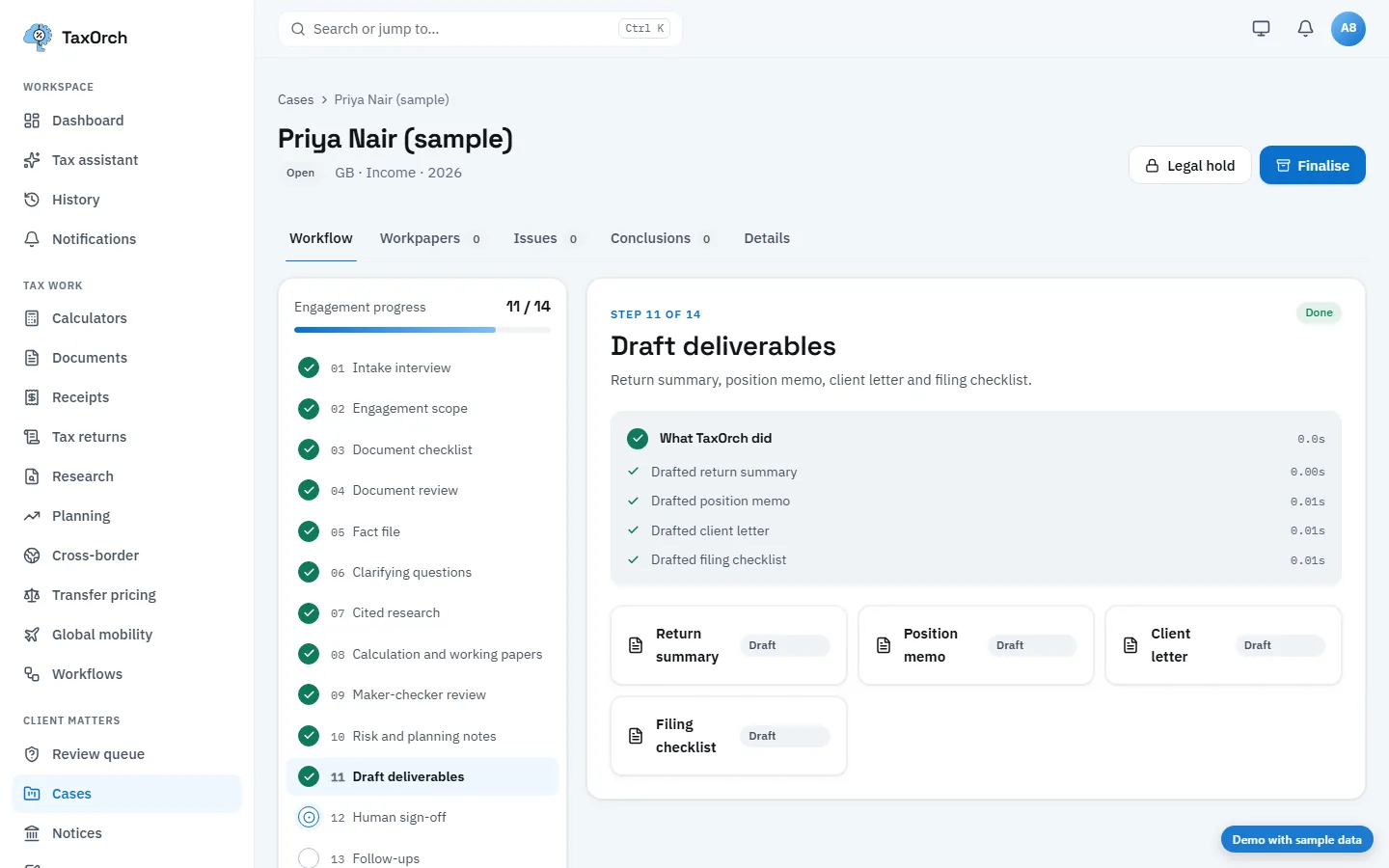Open the Dashboard icon in sidebar
The image size is (1389, 868).
coord(32,121)
